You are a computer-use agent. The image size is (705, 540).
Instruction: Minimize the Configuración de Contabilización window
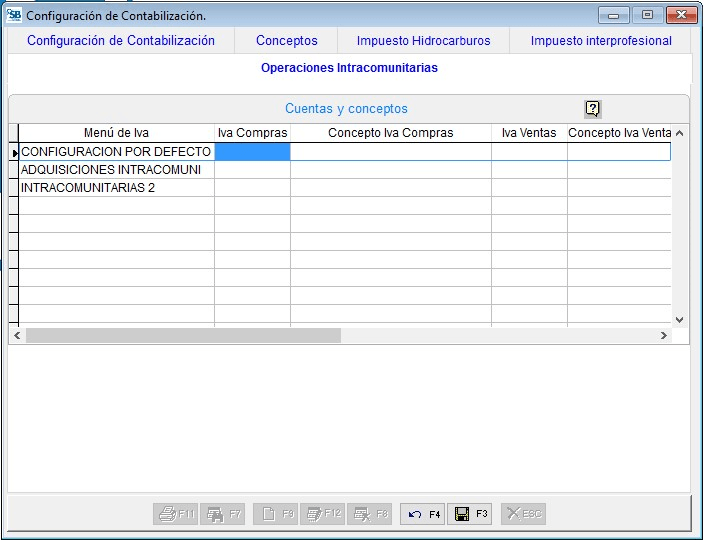pos(613,15)
